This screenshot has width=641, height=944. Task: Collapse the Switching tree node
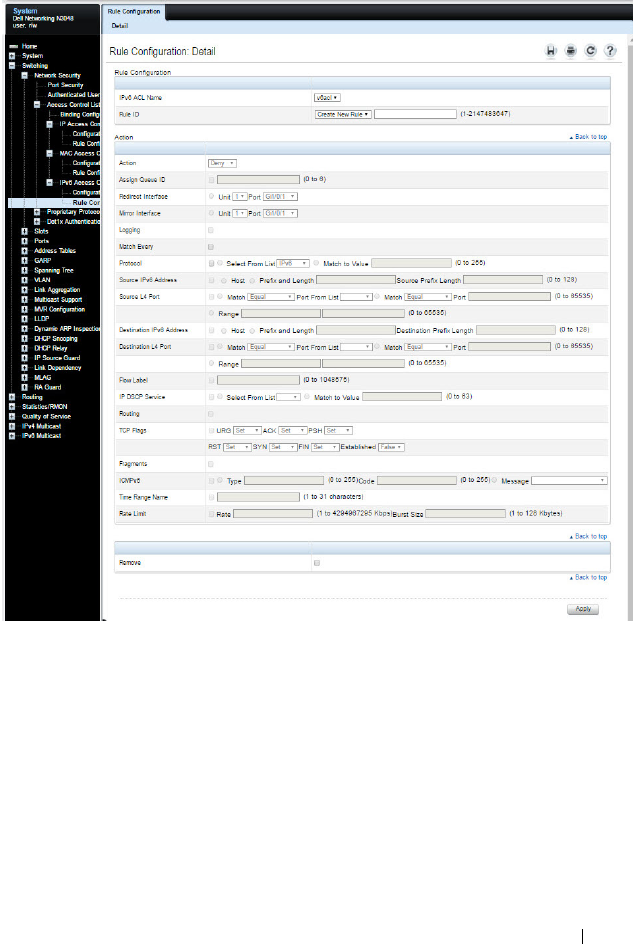coord(12,66)
